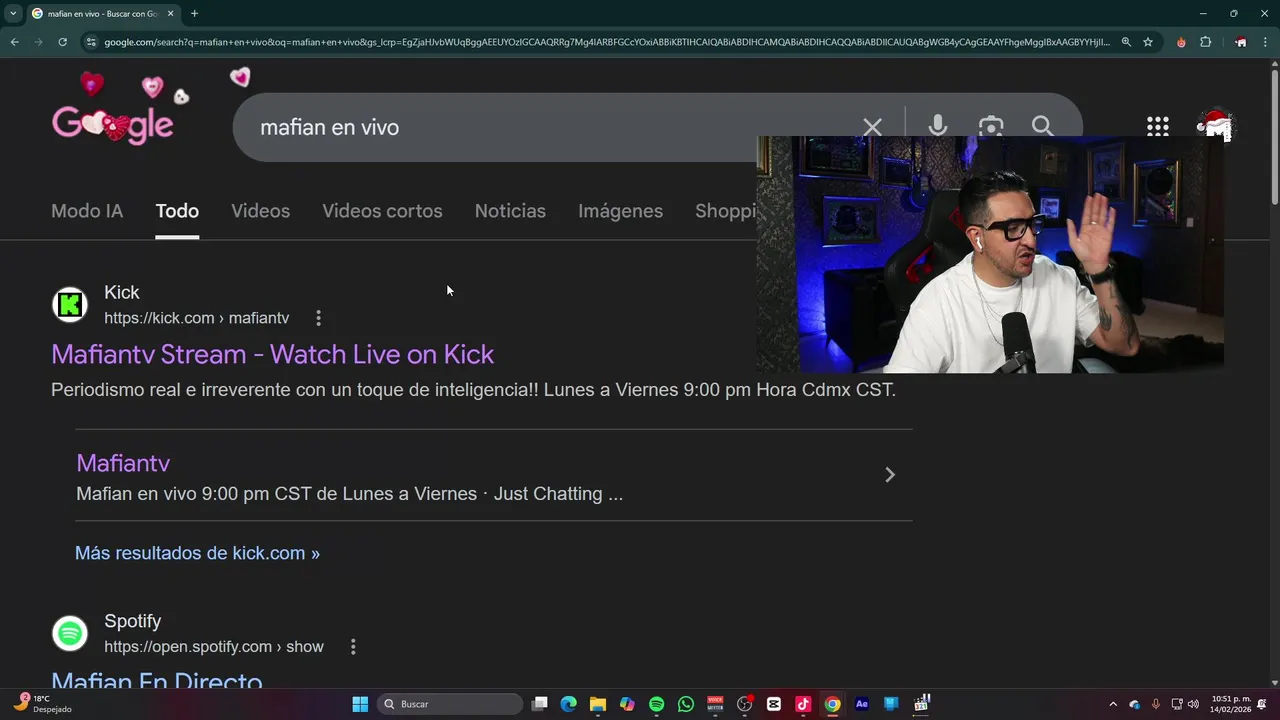This screenshot has height=720, width=1280.
Task: Open After Effects from the taskbar
Action: (x=862, y=704)
